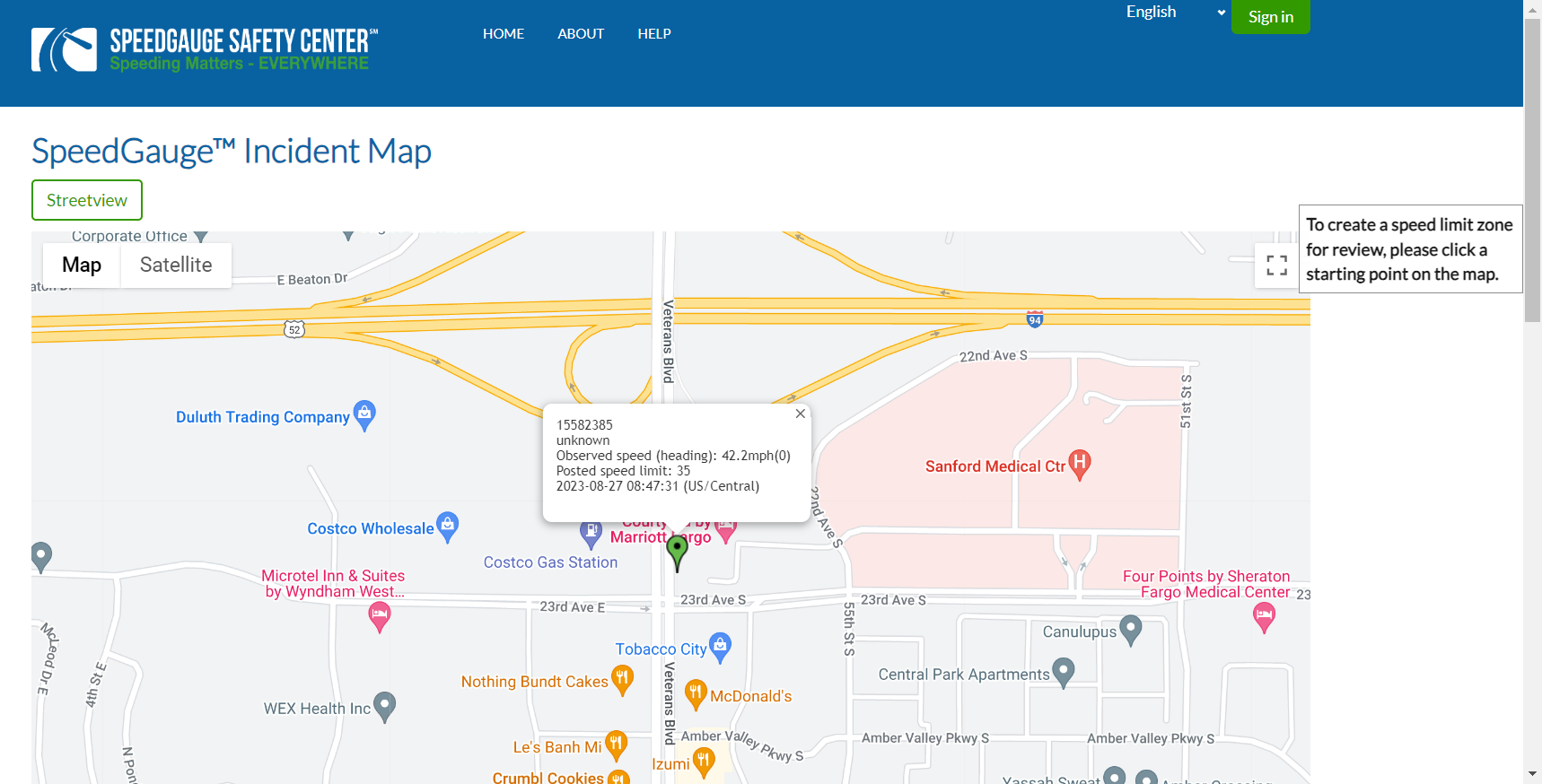Click the SpeedGauge Safety Center logo
Viewport: 1542px width, 784px height.
[205, 49]
